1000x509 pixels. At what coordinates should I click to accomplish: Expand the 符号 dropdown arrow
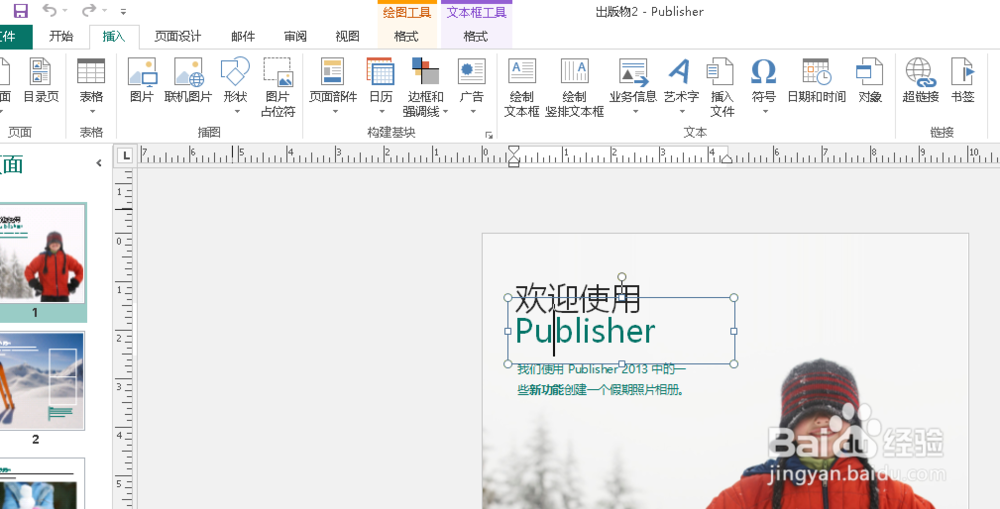(765, 112)
